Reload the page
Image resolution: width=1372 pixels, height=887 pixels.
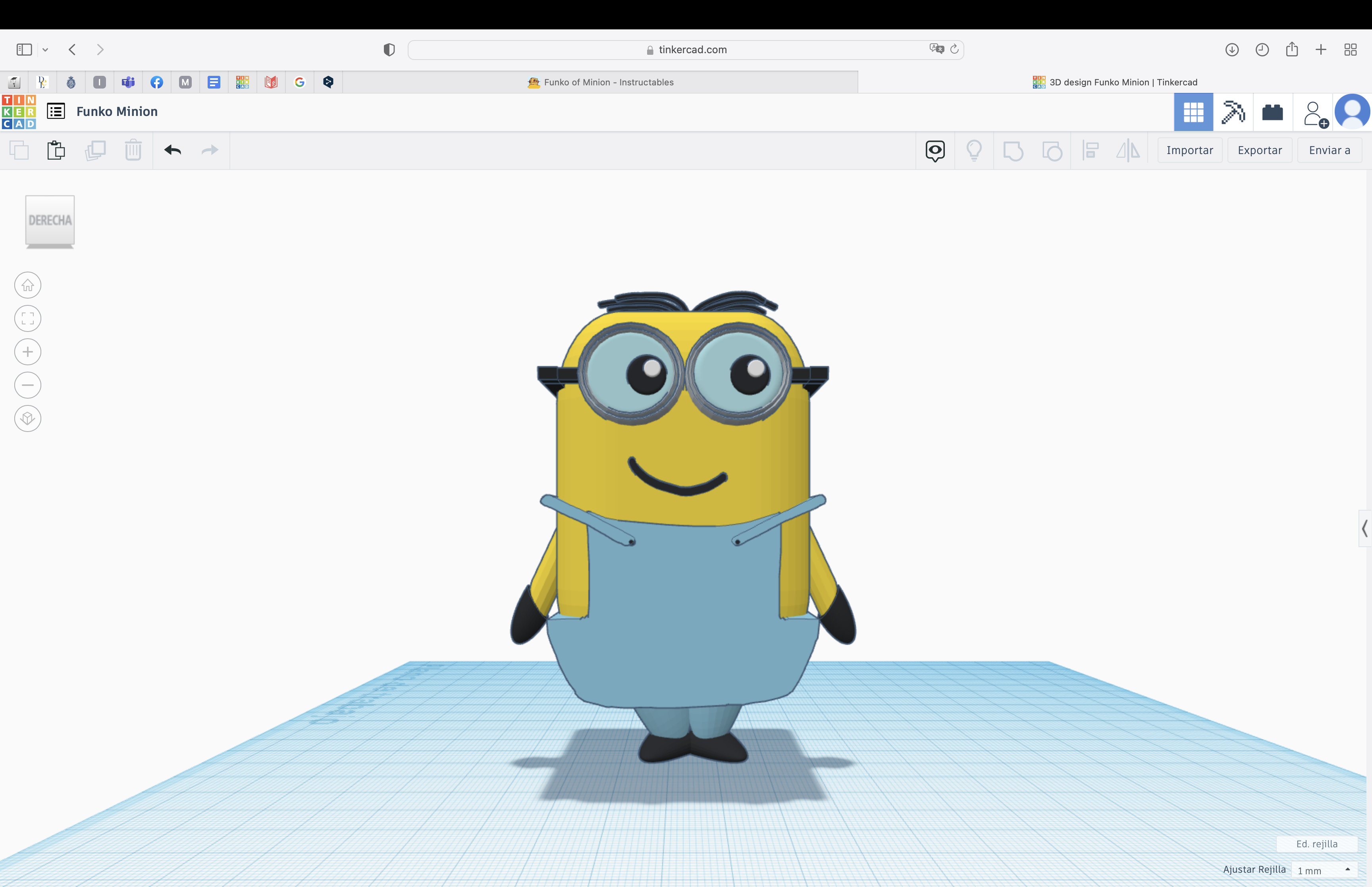coord(955,49)
